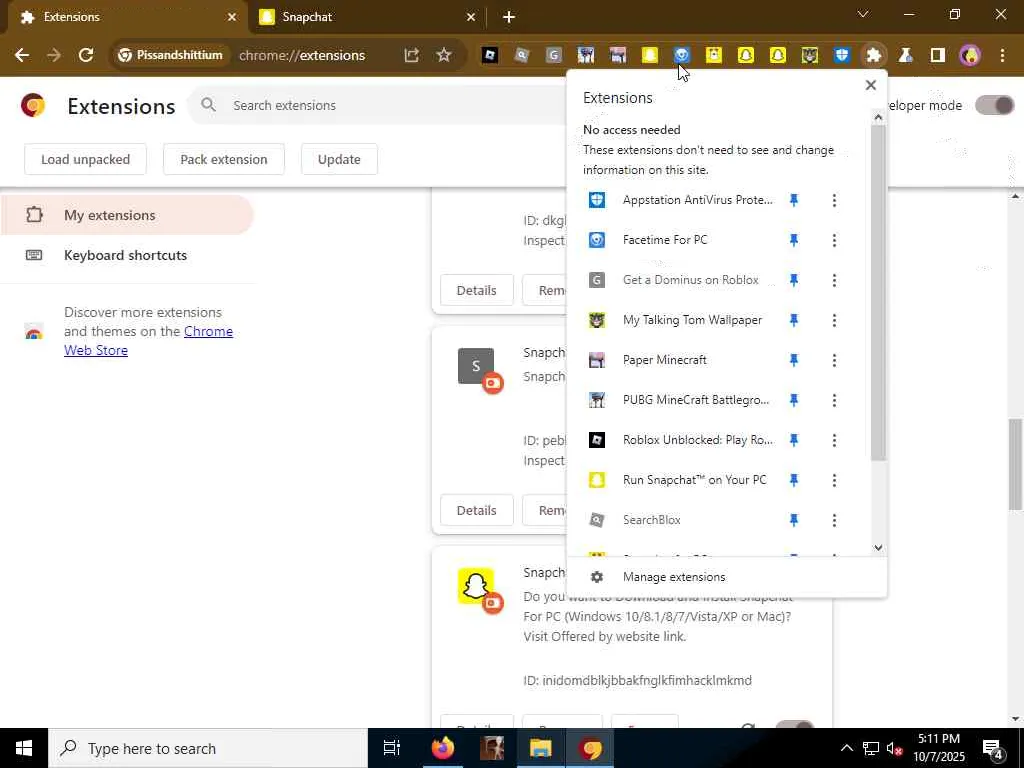The image size is (1024, 768).
Task: Unpin the SearchBlox extension
Action: (x=794, y=520)
